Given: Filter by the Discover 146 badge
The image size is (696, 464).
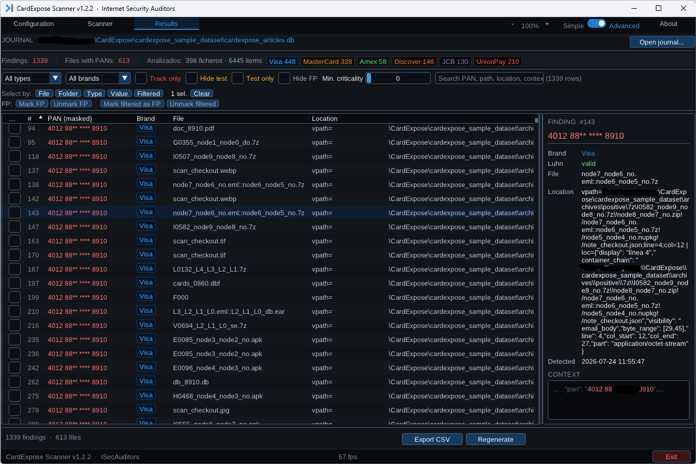Looking at the screenshot, I should (414, 62).
